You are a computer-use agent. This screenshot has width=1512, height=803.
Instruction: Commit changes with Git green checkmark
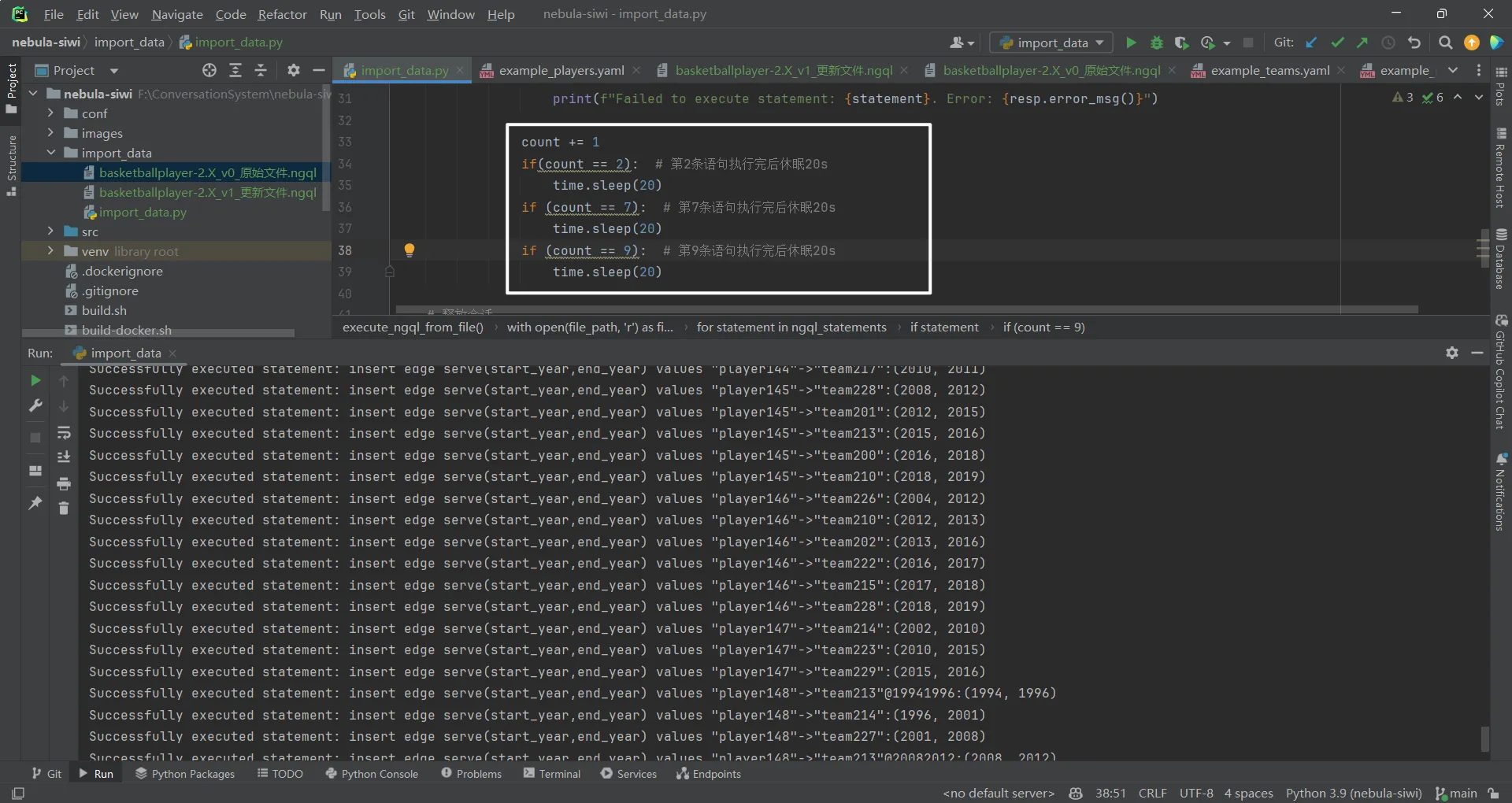(1337, 43)
